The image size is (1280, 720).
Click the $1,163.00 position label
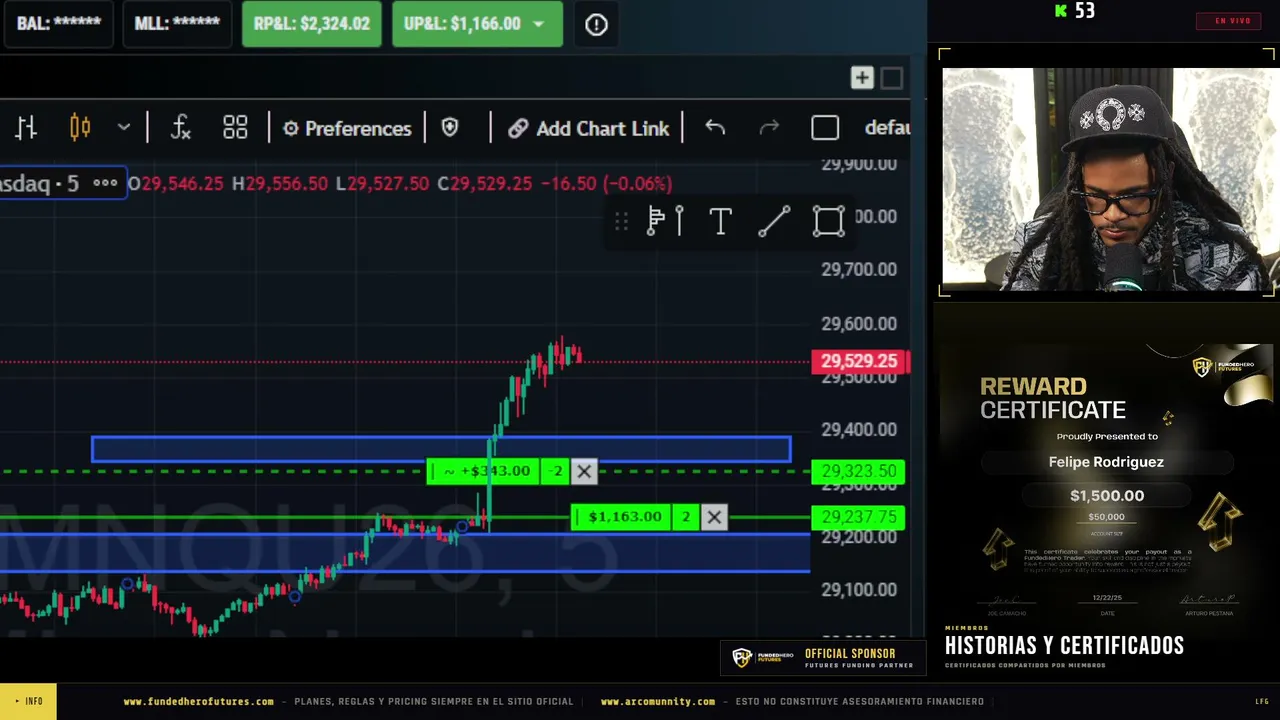coord(622,517)
